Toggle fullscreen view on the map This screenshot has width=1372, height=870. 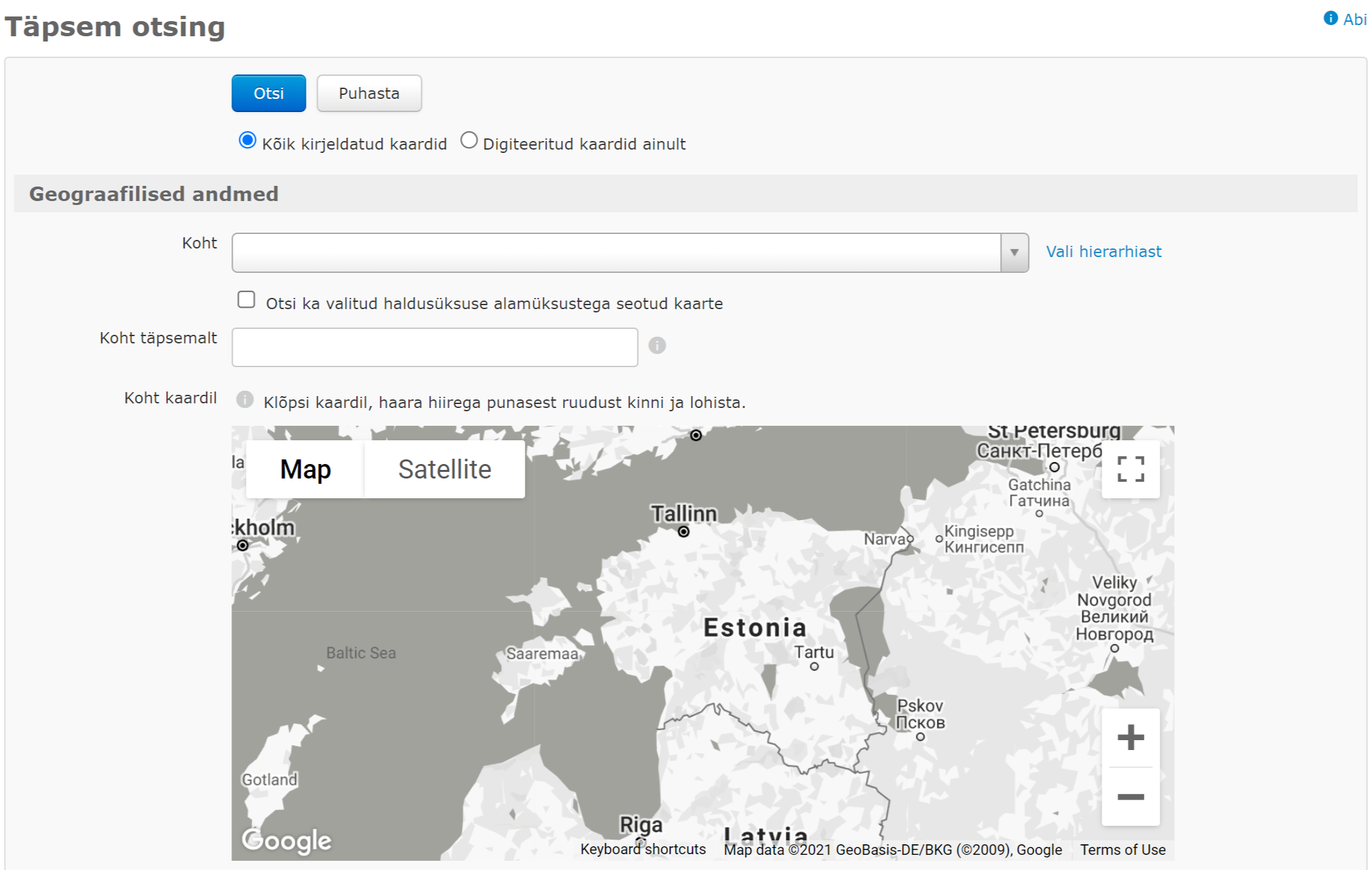tap(1130, 469)
